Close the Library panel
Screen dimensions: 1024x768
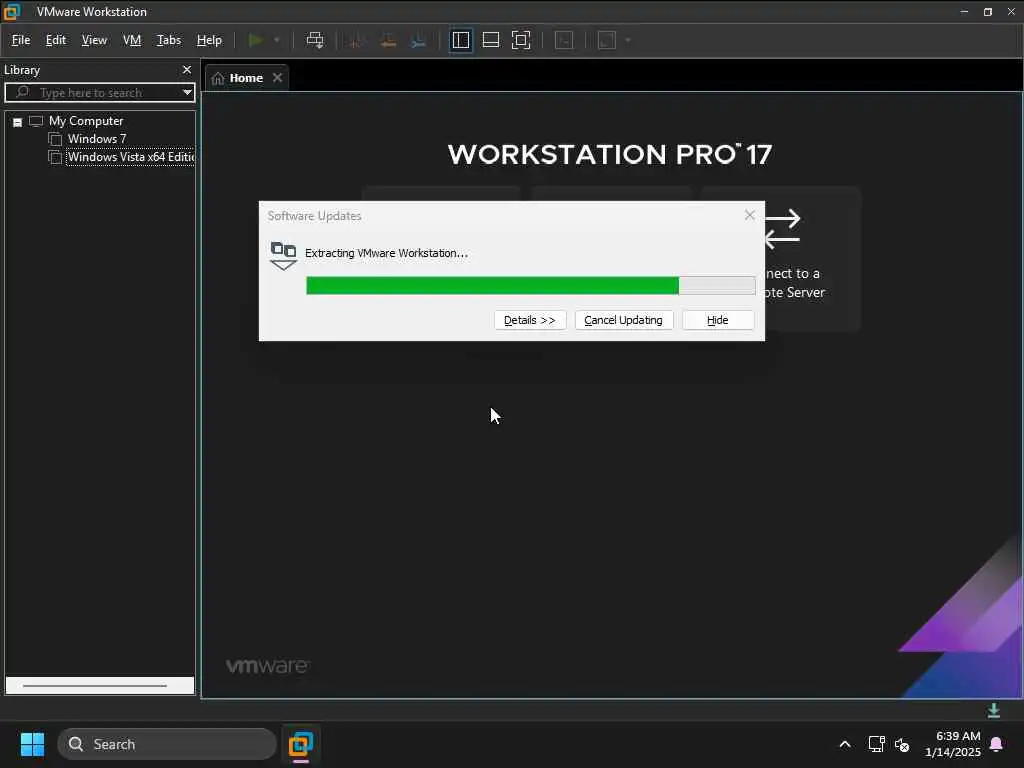(187, 70)
